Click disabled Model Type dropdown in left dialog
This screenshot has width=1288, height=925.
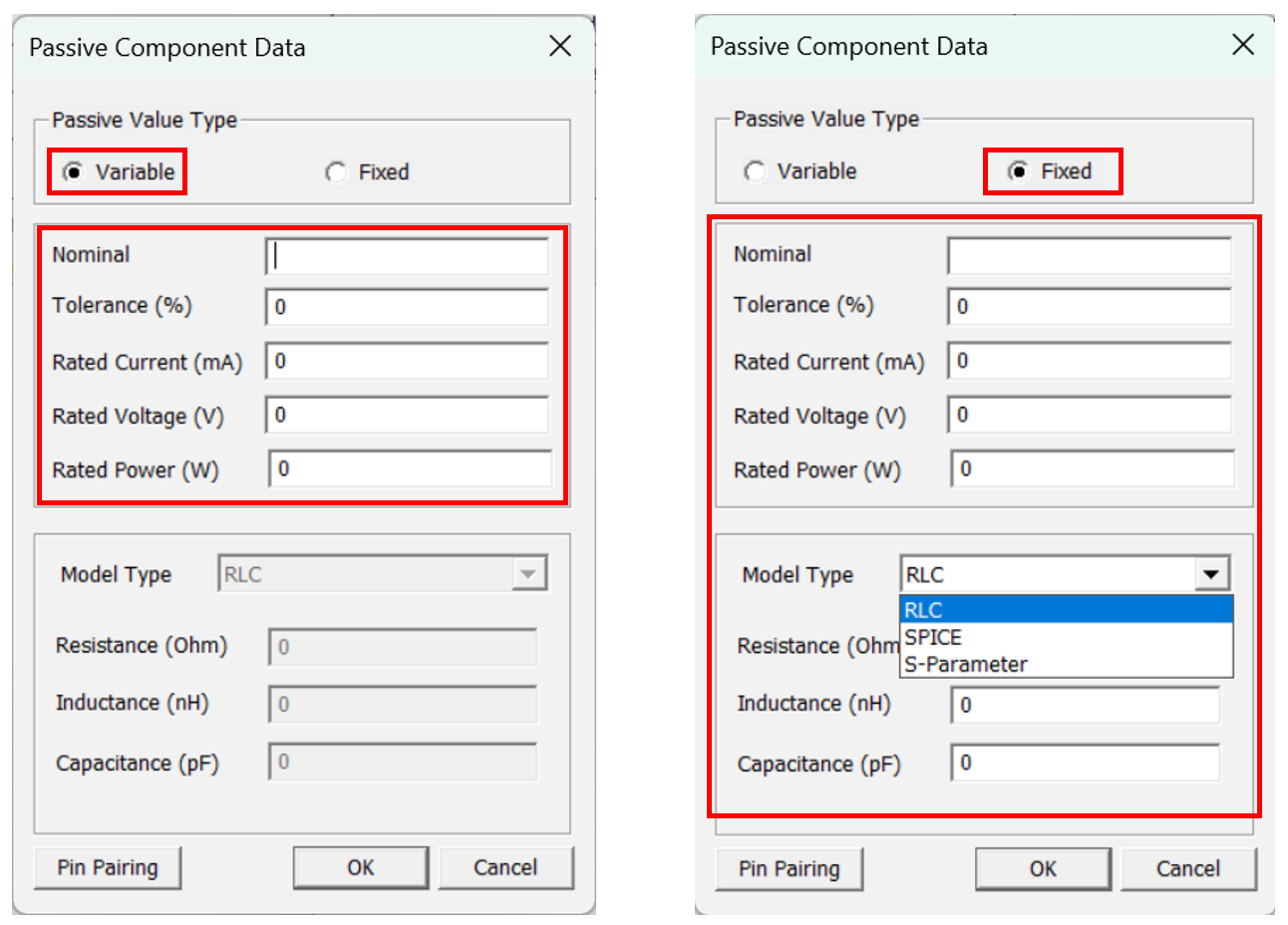[382, 574]
